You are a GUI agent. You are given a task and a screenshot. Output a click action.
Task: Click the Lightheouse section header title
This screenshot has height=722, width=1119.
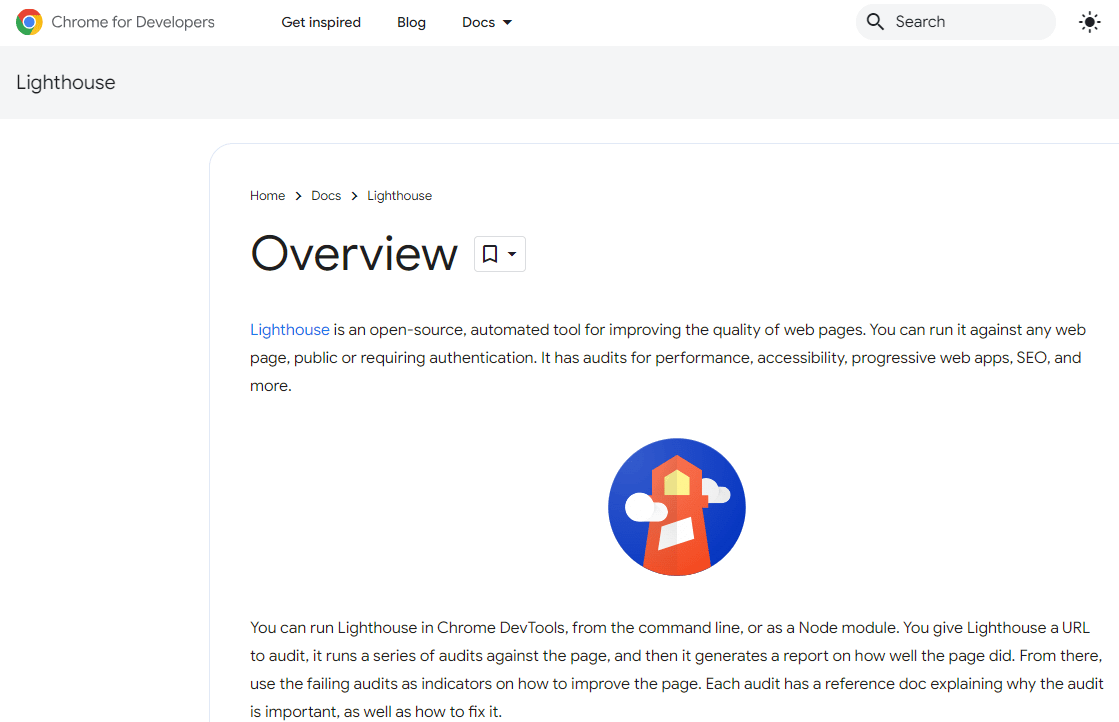66,82
